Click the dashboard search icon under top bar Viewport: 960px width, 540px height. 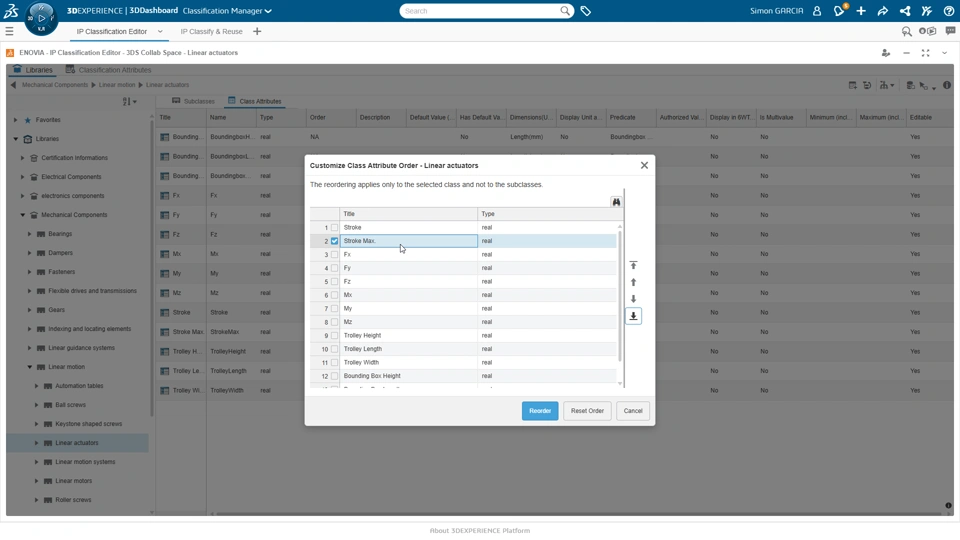pos(907,31)
